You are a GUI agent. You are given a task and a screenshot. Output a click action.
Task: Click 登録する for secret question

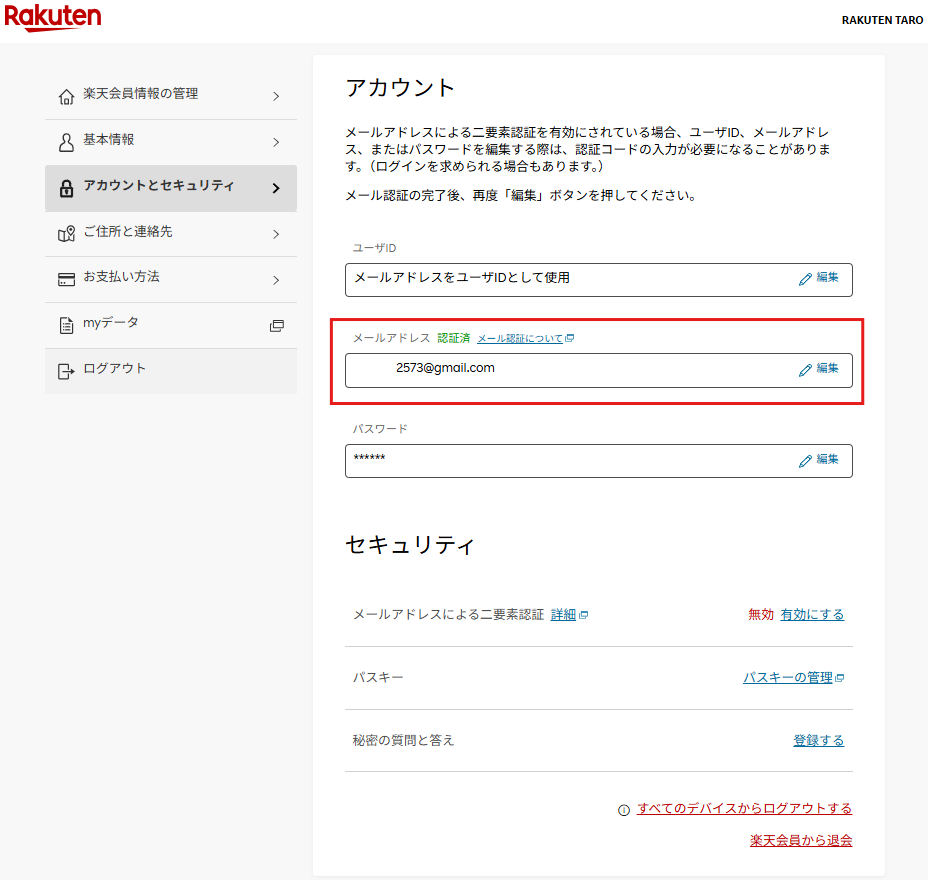click(x=818, y=741)
